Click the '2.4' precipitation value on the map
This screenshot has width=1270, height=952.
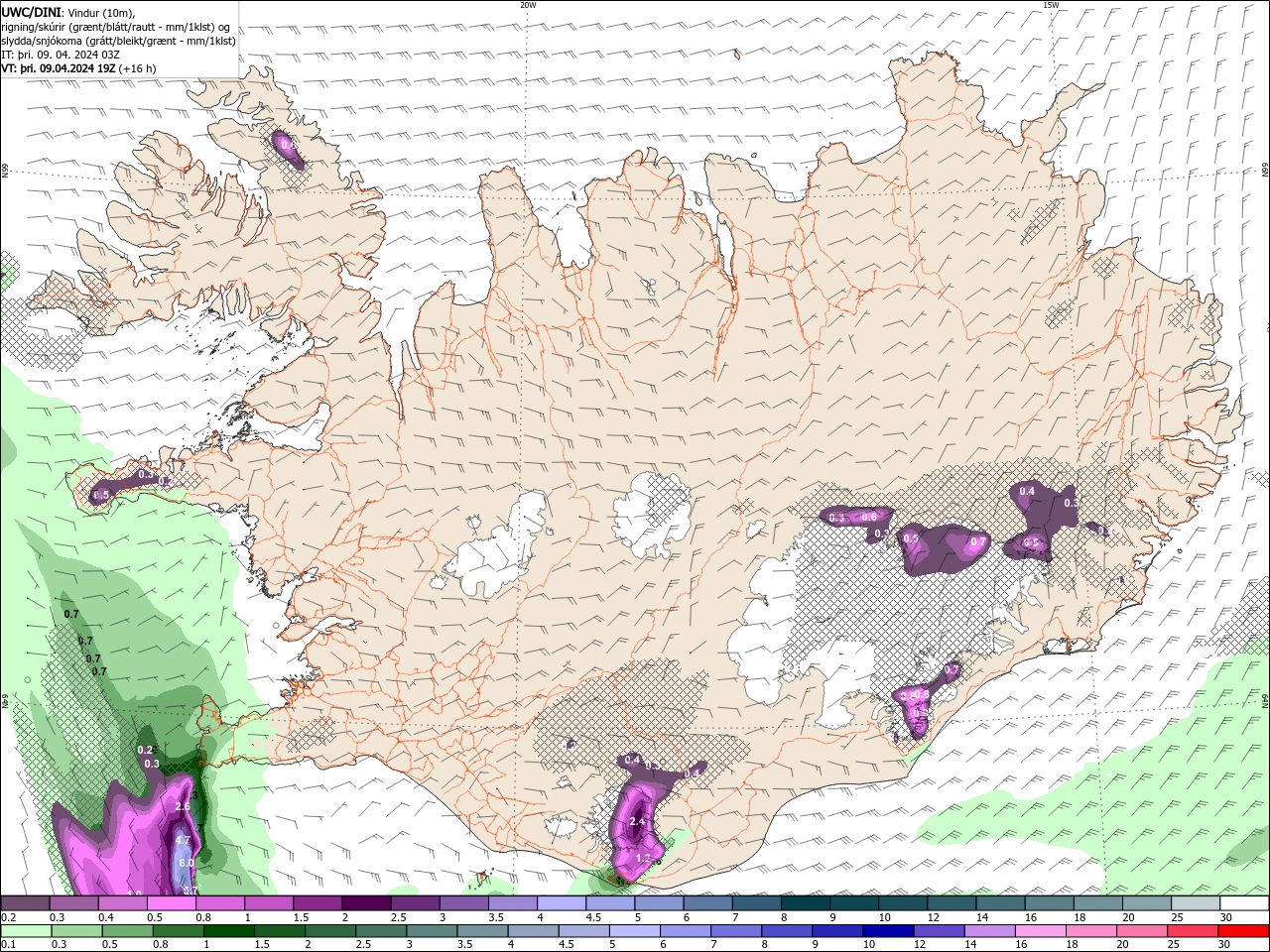coord(637,822)
